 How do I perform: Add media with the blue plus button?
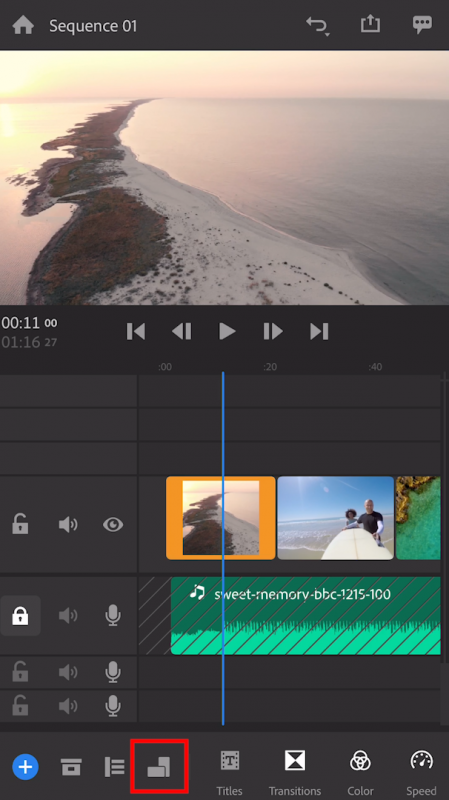[26, 767]
